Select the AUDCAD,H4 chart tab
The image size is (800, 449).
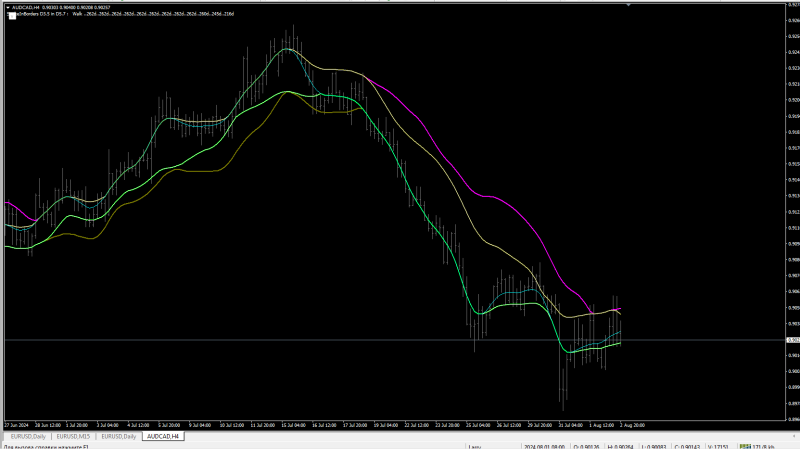point(163,437)
